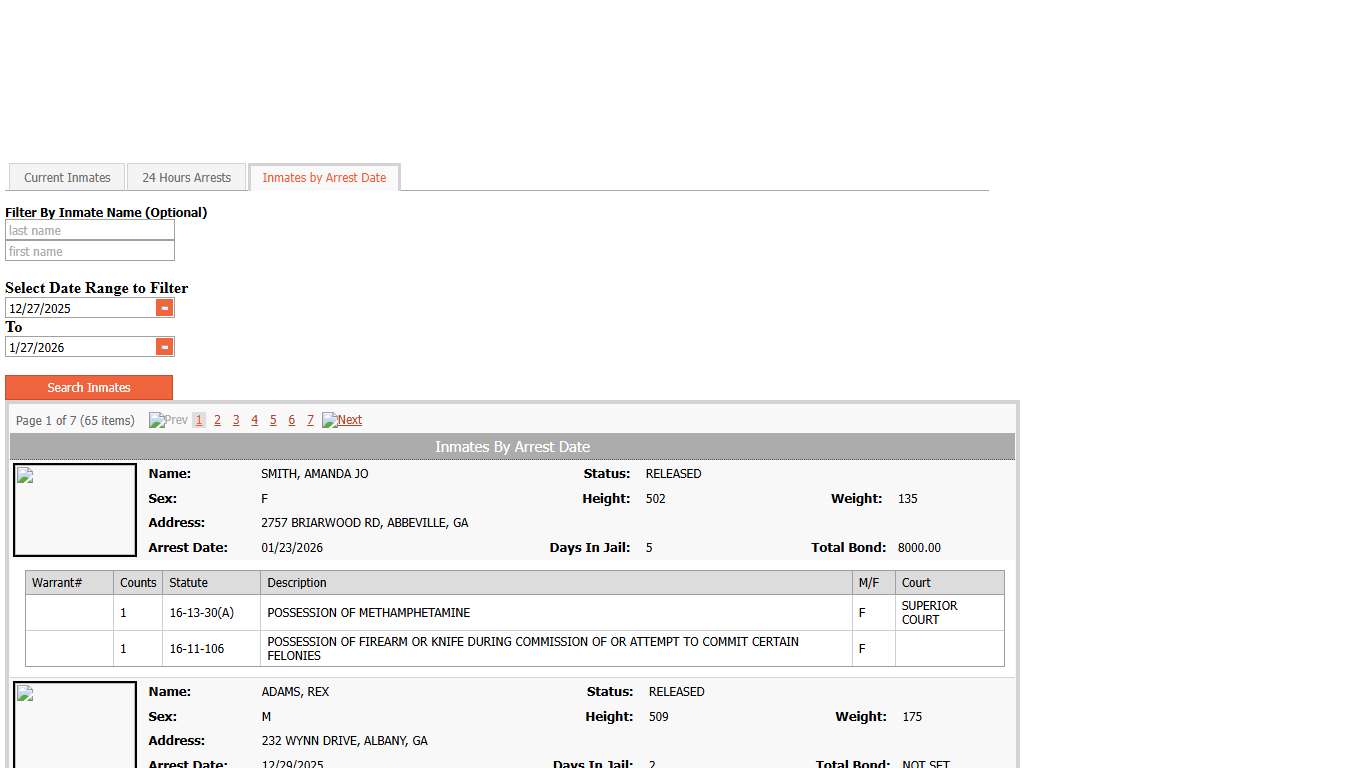Navigate to results page 6

click(x=291, y=420)
